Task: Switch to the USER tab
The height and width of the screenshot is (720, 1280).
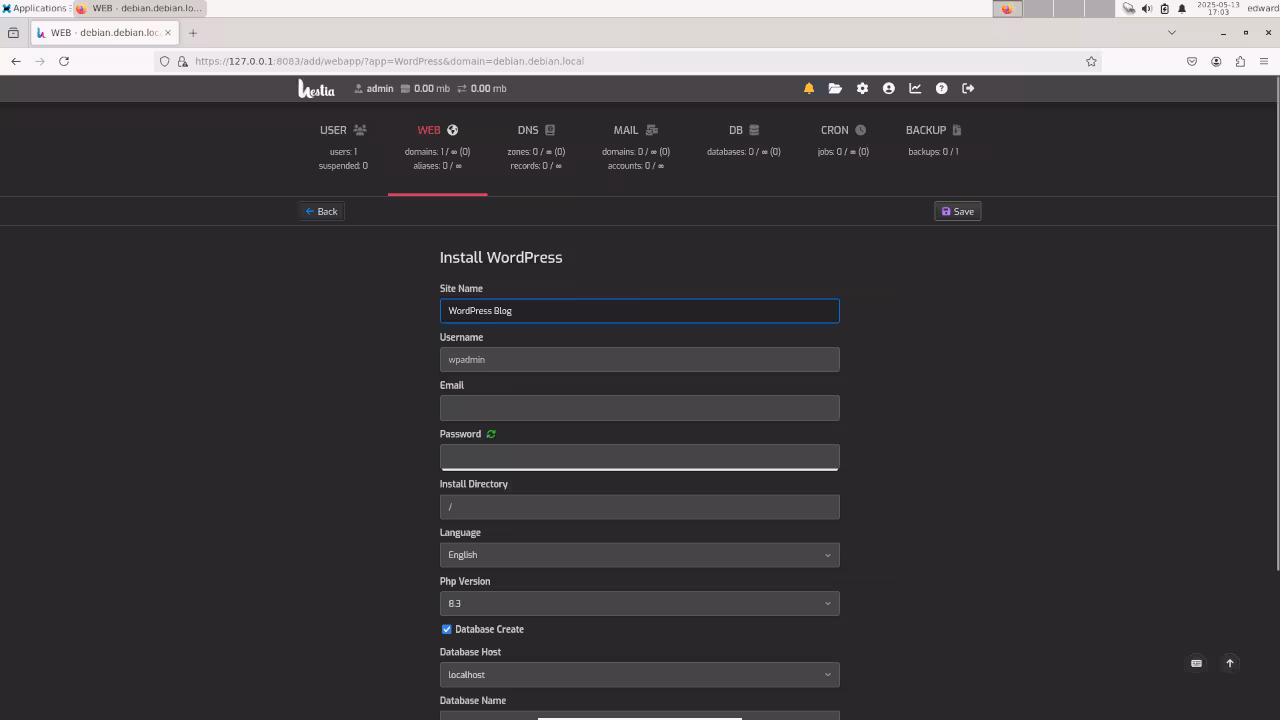Action: coord(343,147)
